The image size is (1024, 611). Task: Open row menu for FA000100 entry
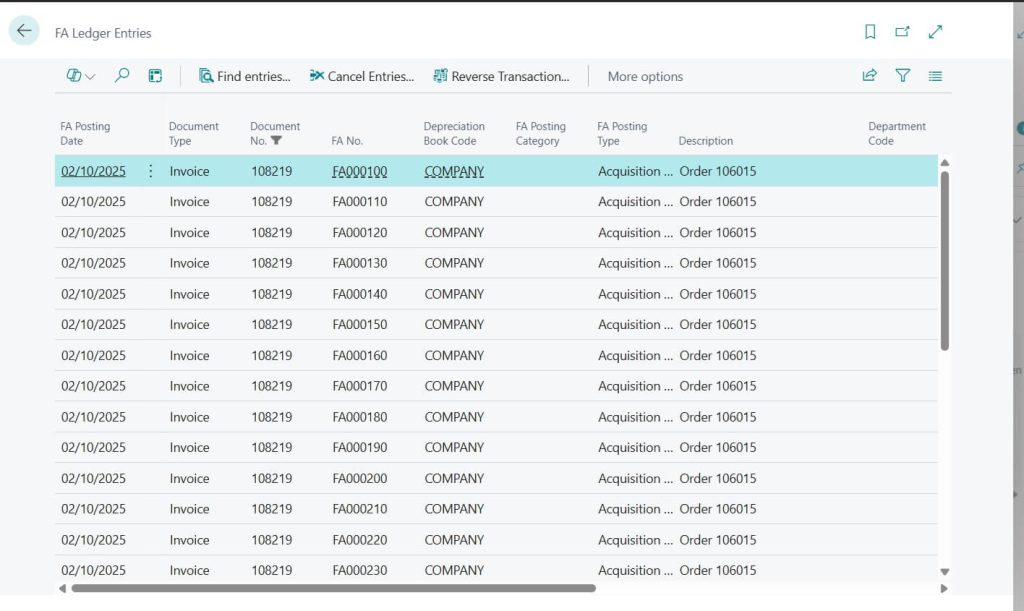pos(151,171)
